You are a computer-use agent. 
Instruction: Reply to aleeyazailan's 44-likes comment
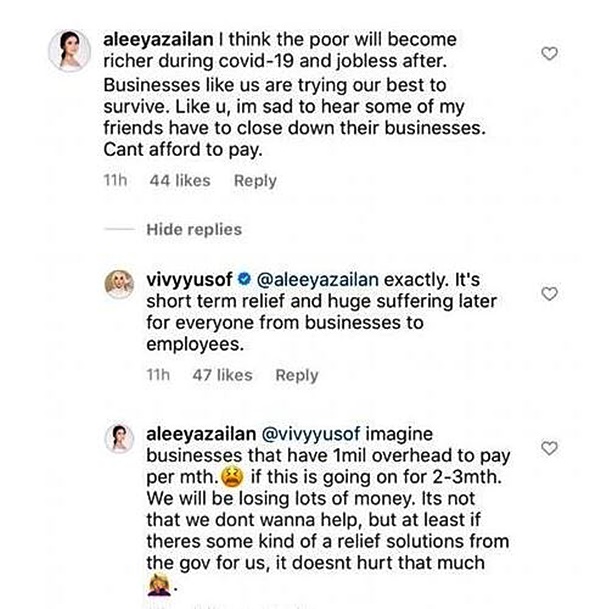255,181
